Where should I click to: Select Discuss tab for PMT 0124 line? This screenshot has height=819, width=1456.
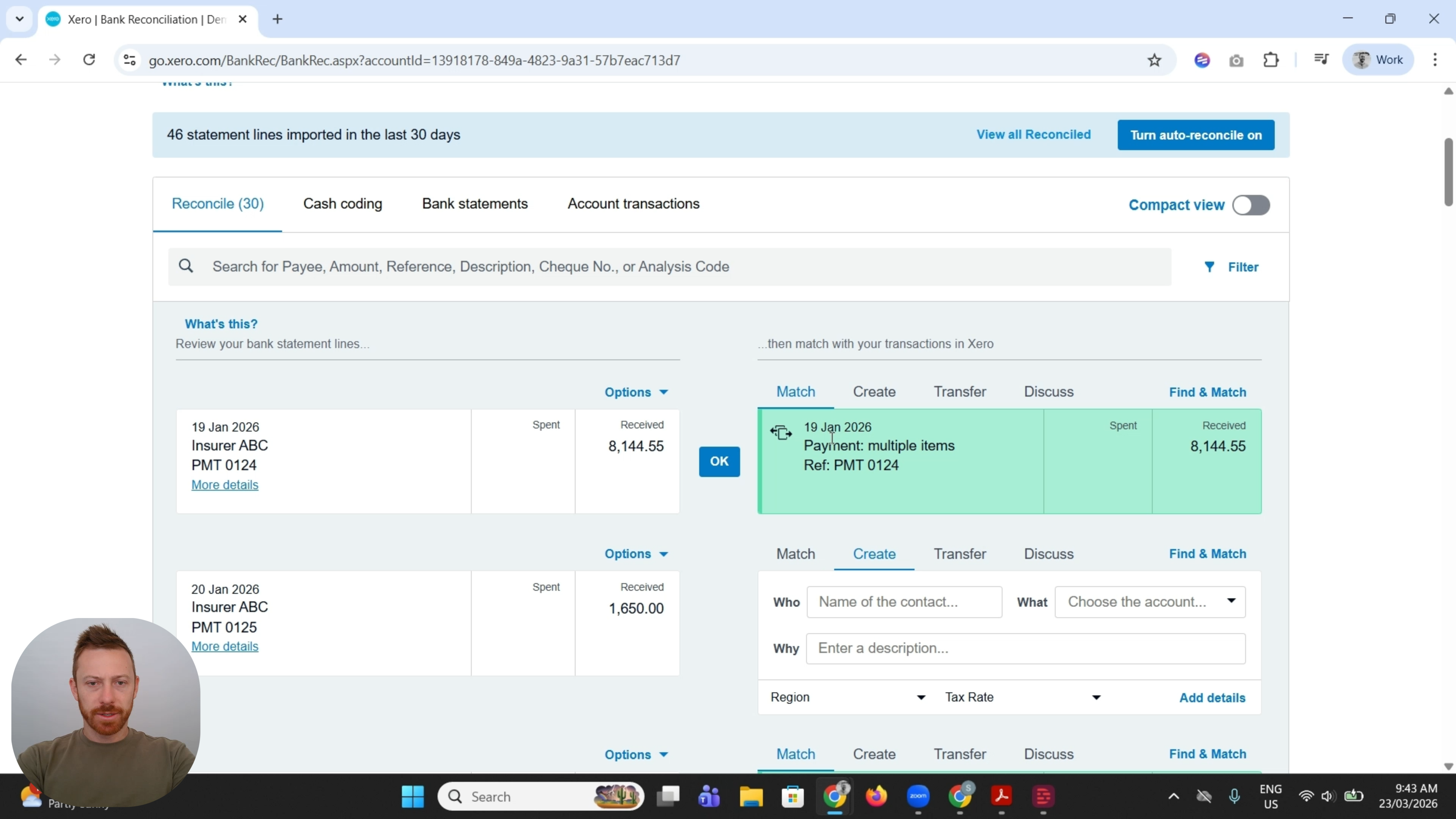(1048, 392)
